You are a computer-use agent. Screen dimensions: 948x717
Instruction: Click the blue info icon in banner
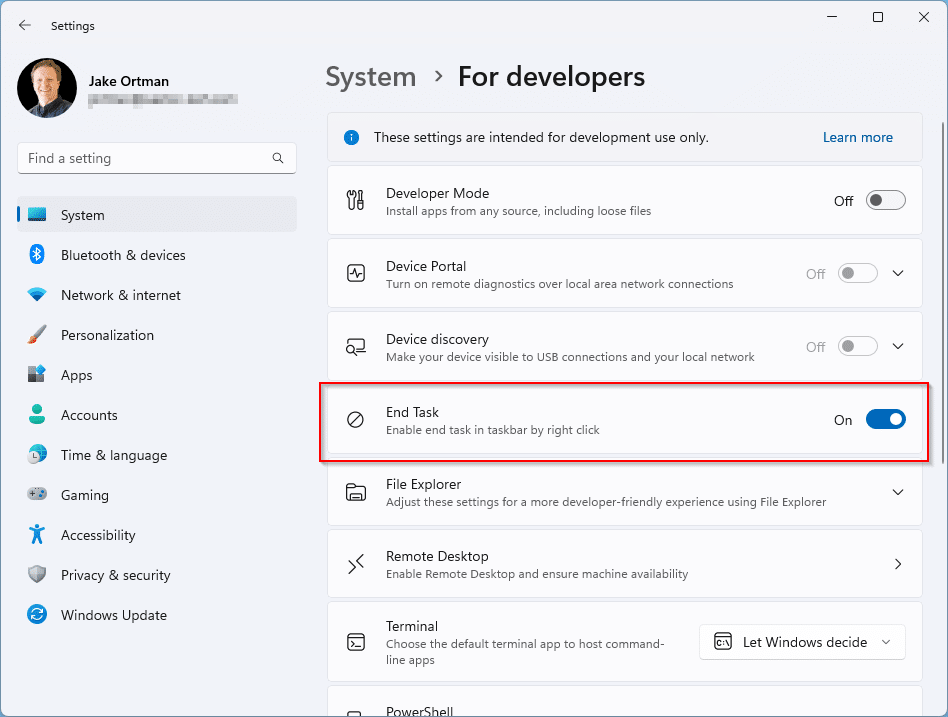(x=351, y=138)
